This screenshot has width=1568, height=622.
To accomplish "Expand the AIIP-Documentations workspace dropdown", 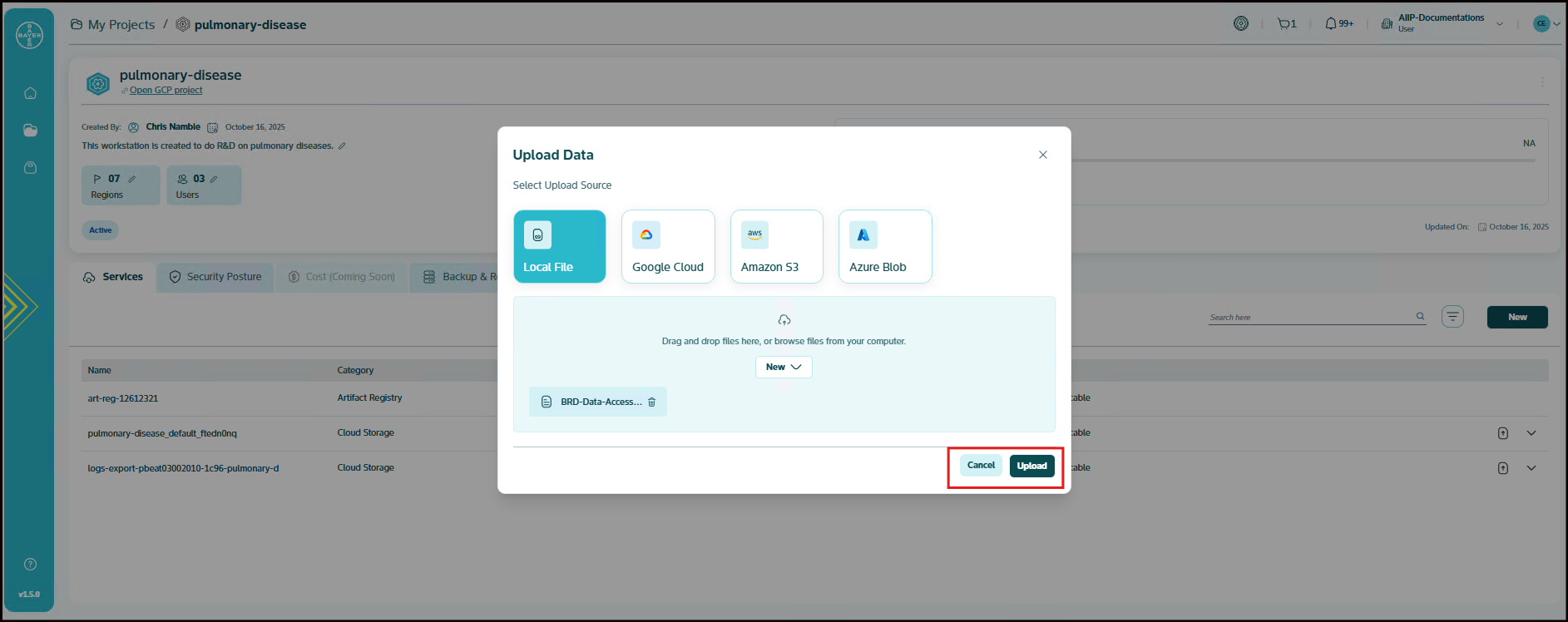I will pyautogui.click(x=1499, y=24).
